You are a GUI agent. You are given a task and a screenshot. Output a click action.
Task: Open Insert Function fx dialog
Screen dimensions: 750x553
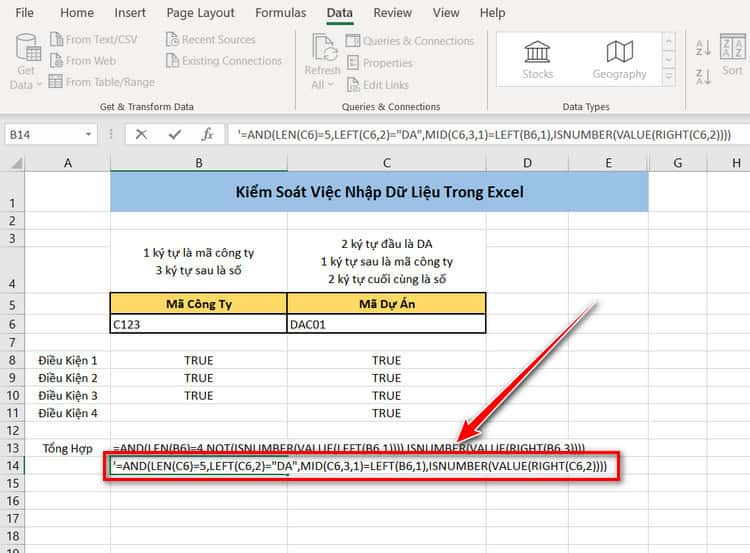(207, 134)
